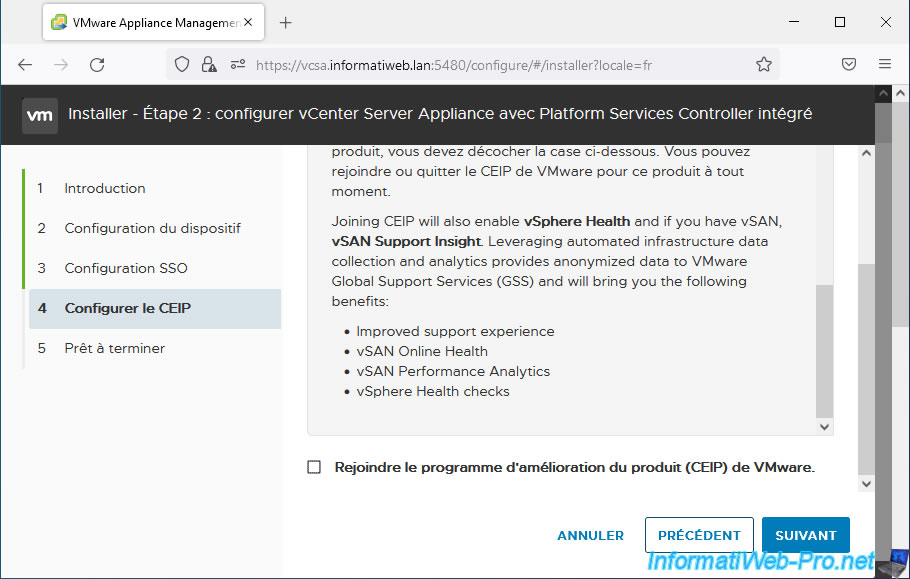Go to step 1 Introduction
The image size is (910, 579).
coord(104,189)
